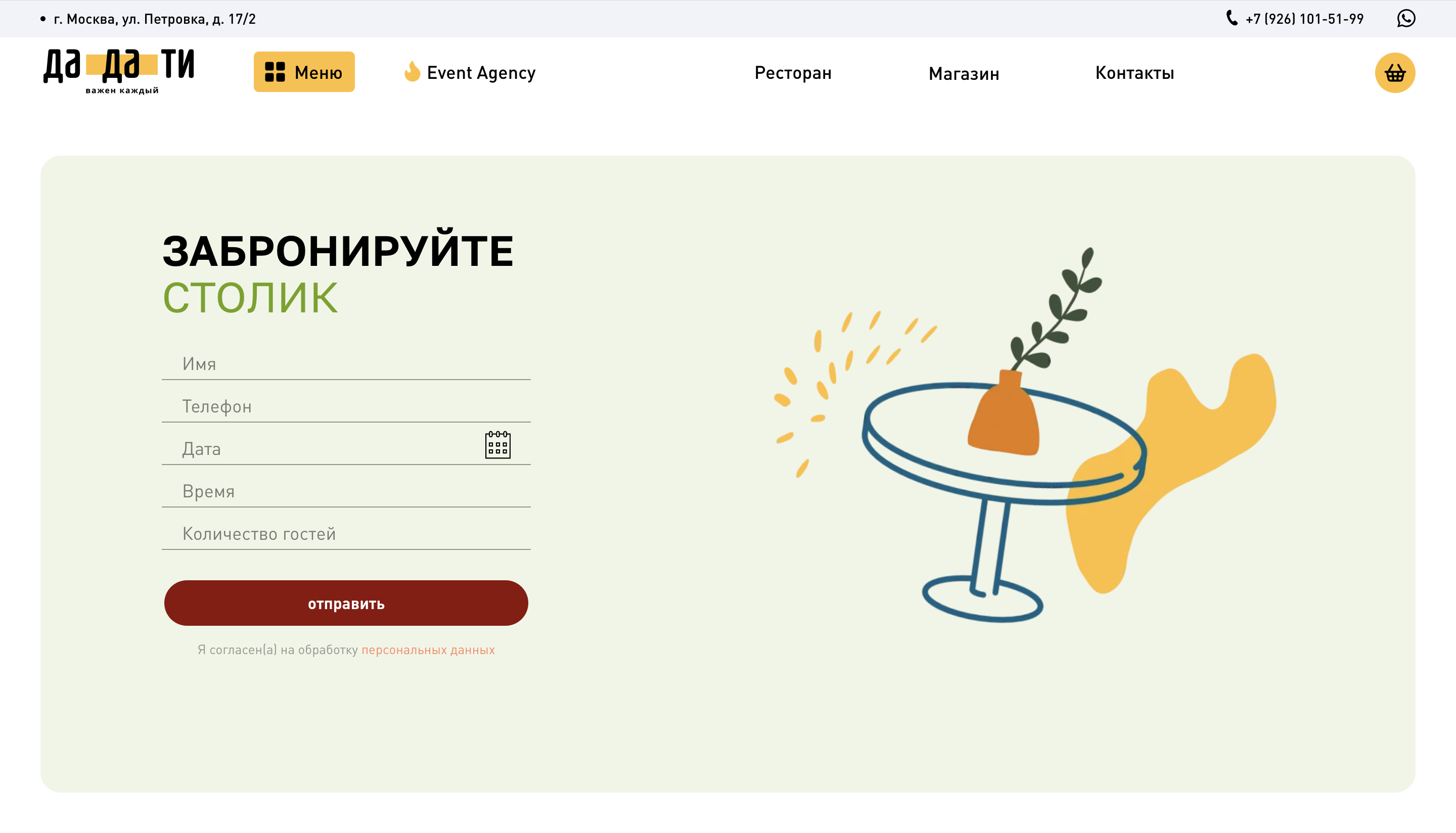
Task: Click into the Время field
Action: click(x=346, y=491)
